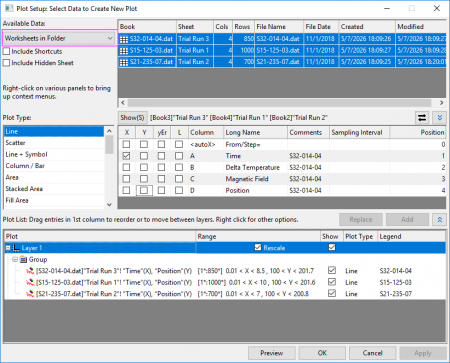450x363 pixels.
Task: Collapse Layer 1 tree node
Action: [8, 248]
